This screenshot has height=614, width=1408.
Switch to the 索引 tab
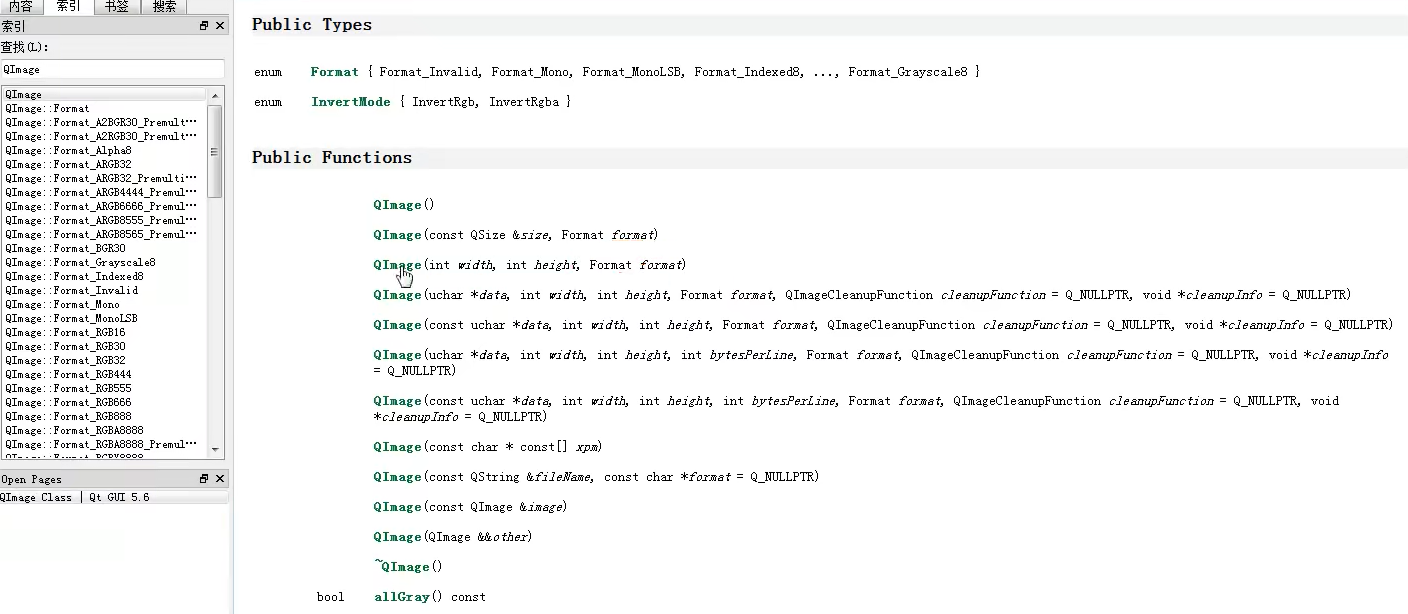(x=69, y=6)
